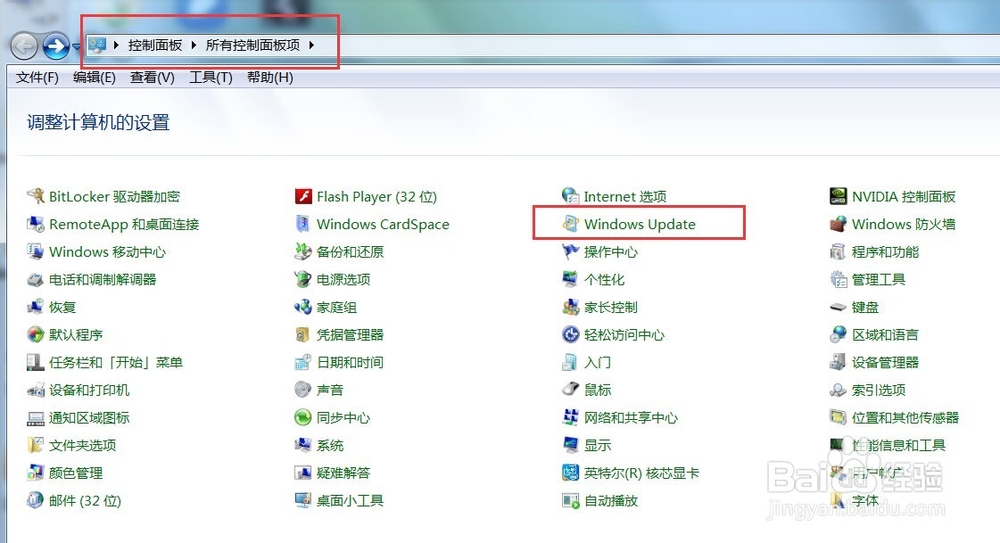Open the Flash Player (32 位) icon
This screenshot has width=1000, height=543.
[x=303, y=196]
